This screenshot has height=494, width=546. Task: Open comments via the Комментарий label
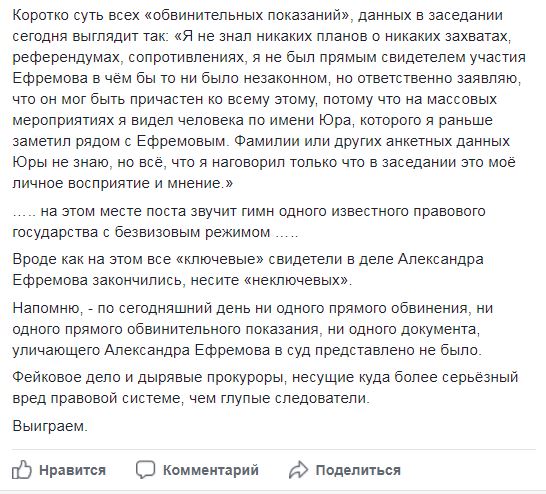click(x=211, y=470)
